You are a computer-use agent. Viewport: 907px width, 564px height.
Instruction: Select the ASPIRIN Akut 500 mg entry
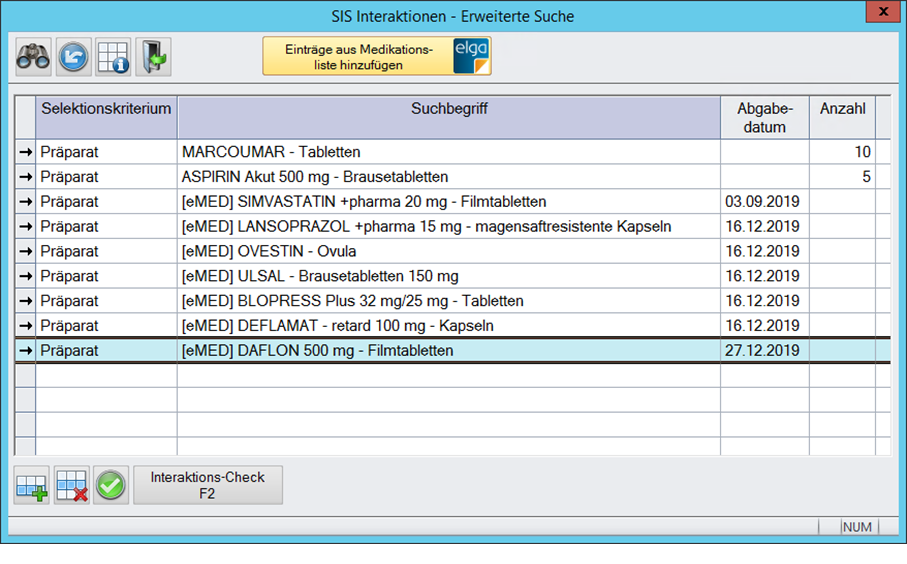point(449,177)
